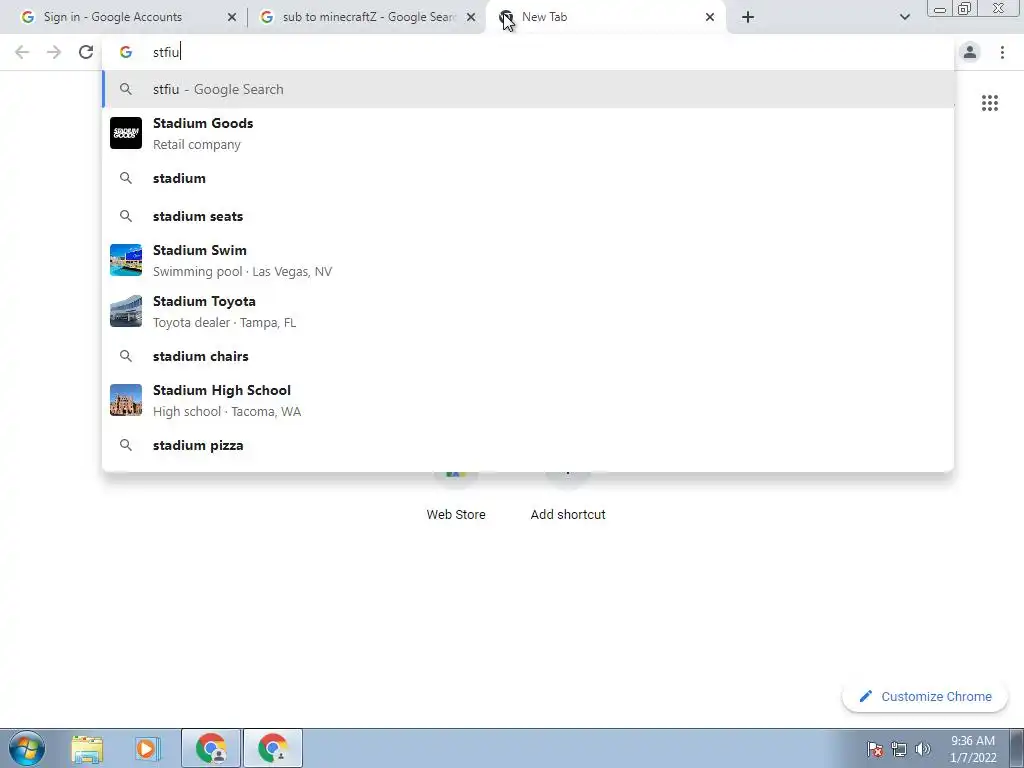Switch to second Chrome taskbar window
The height and width of the screenshot is (768, 1024).
(x=273, y=748)
